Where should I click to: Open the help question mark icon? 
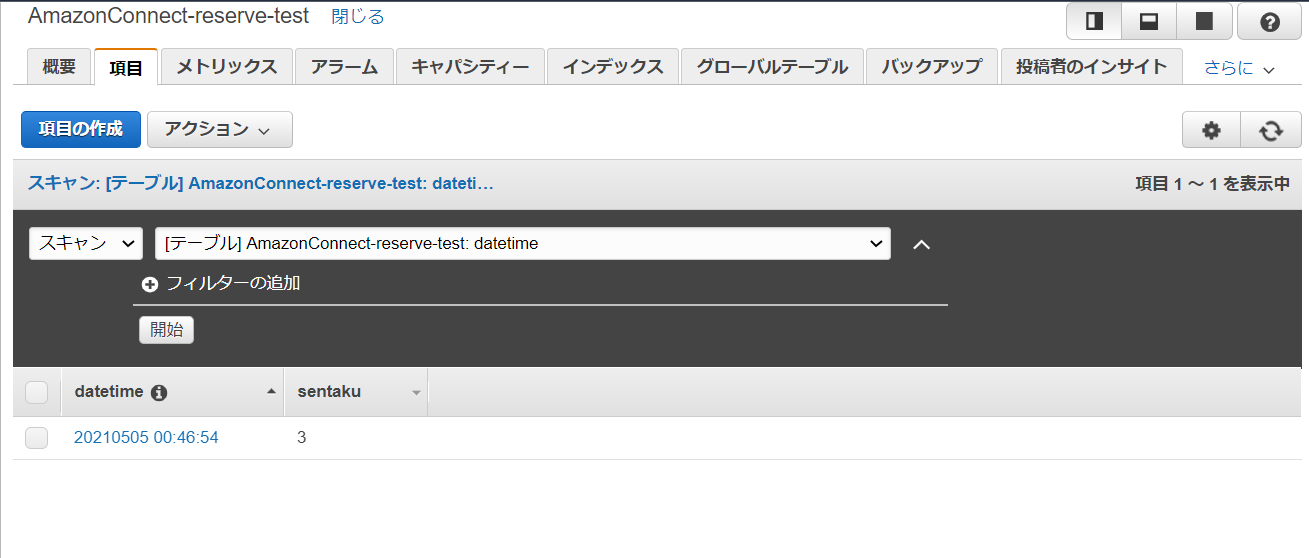[x=1270, y=21]
